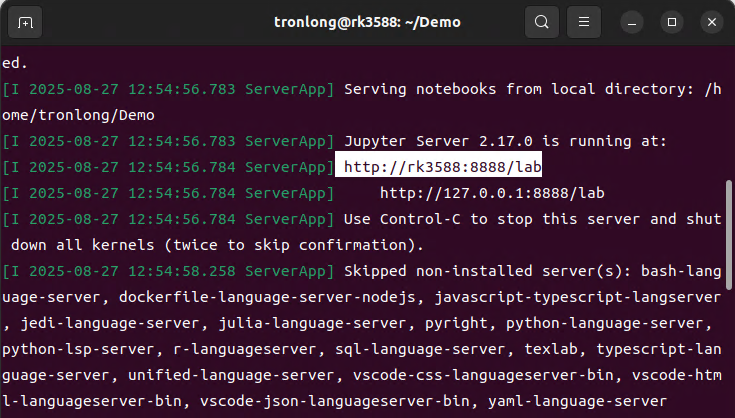Click 'unified-language-server' text

tap(231, 375)
